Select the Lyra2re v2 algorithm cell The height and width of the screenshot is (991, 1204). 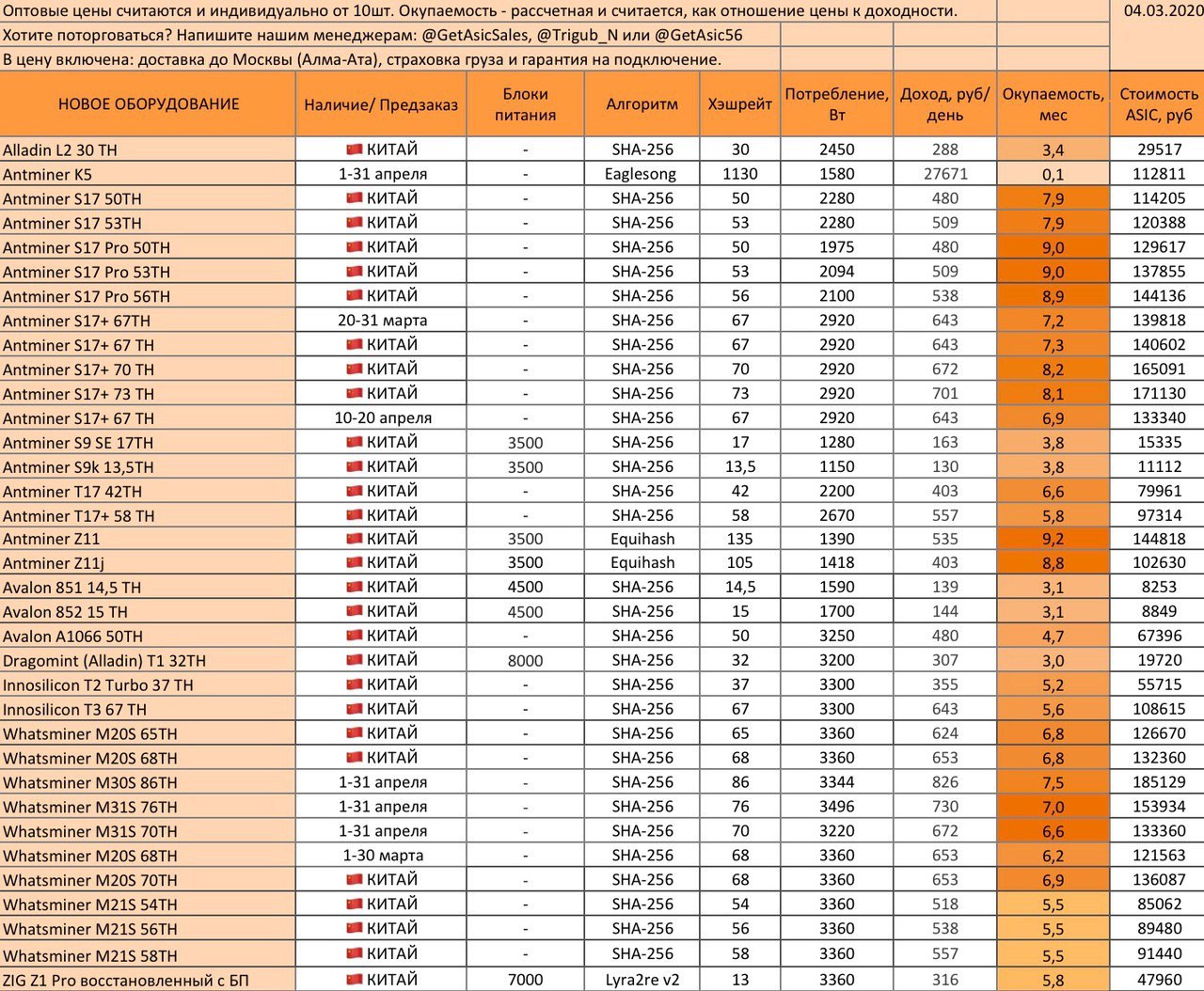642,980
